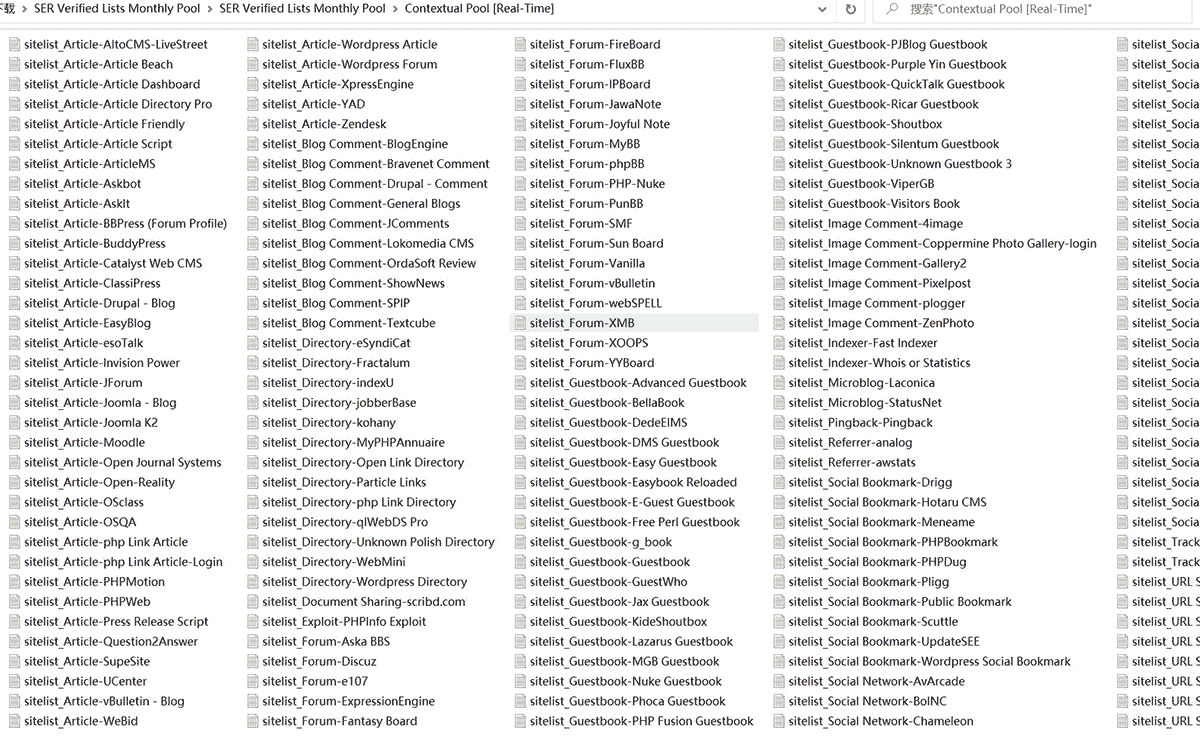Click icon of sitelist_Guestbook-BellaBook
This screenshot has width=1200, height=737.
coord(520,402)
